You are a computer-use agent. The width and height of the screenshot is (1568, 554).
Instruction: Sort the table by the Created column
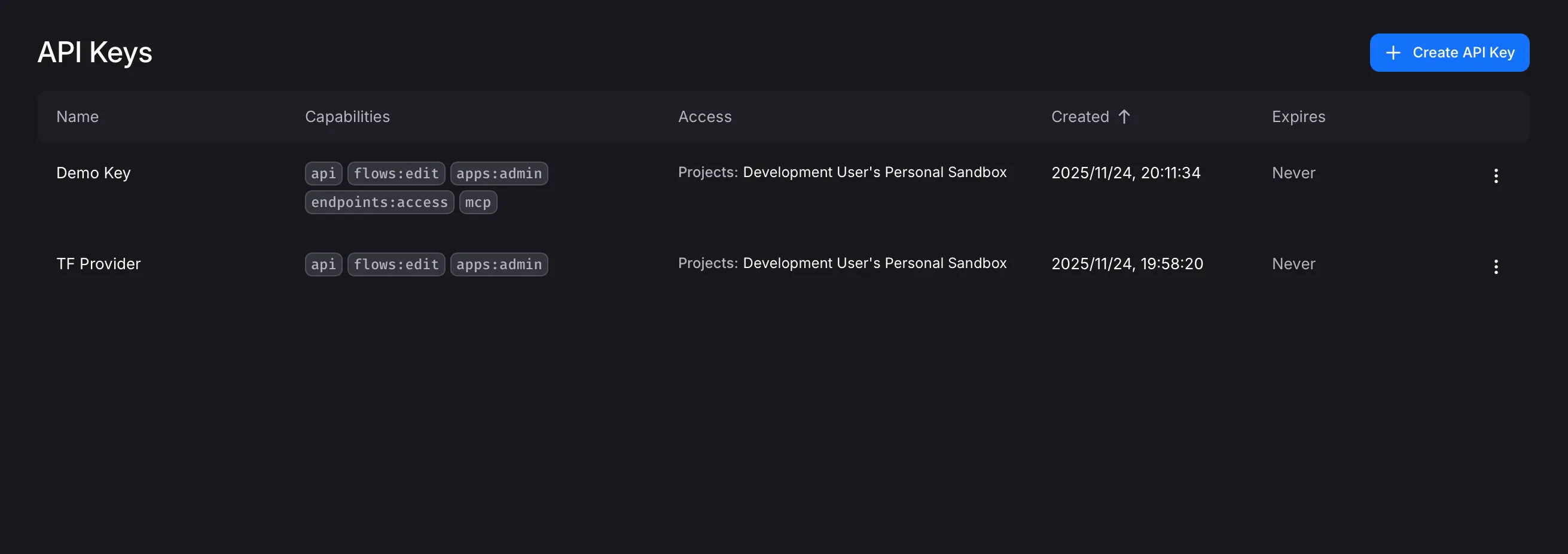1081,116
